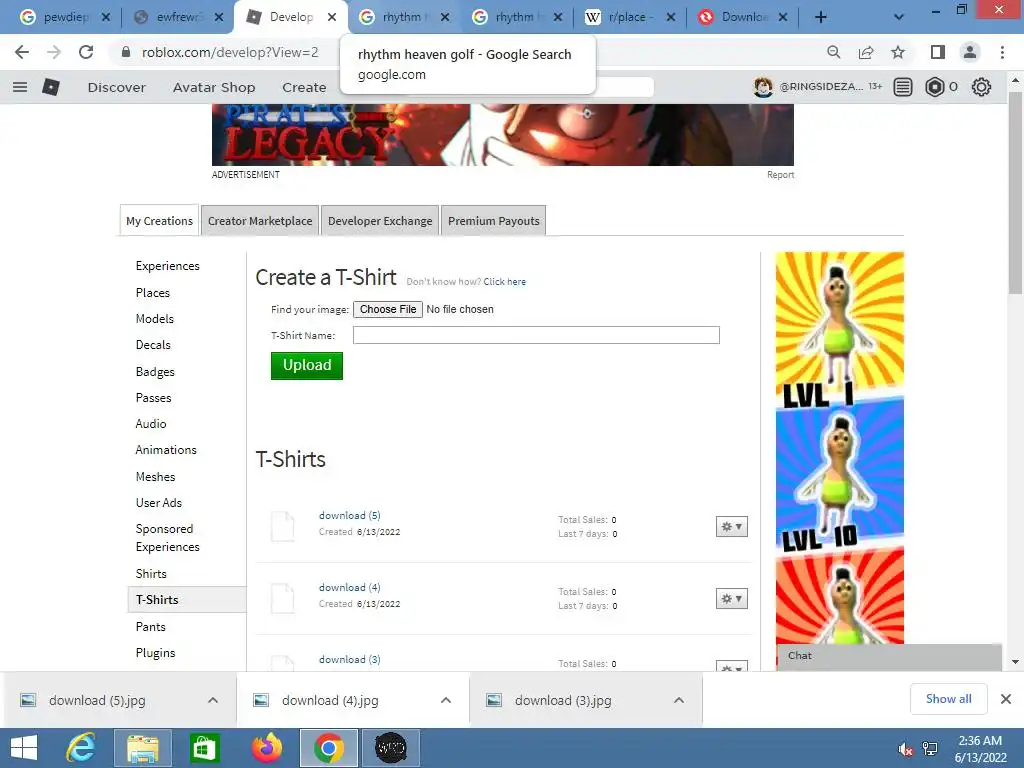This screenshot has height=768, width=1024.
Task: Select Plugins in the sidebar
Action: click(x=155, y=652)
